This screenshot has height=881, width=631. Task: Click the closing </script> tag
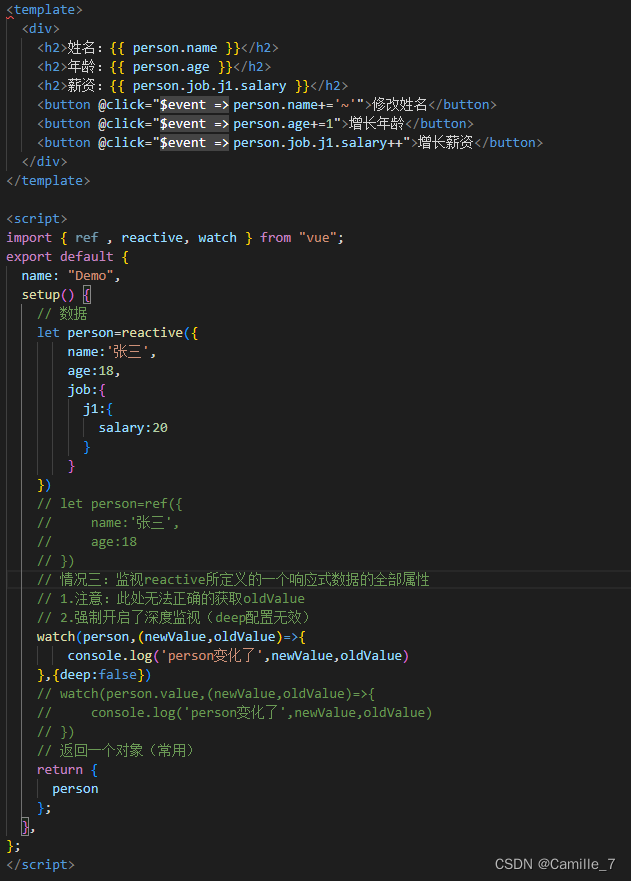tap(40, 865)
